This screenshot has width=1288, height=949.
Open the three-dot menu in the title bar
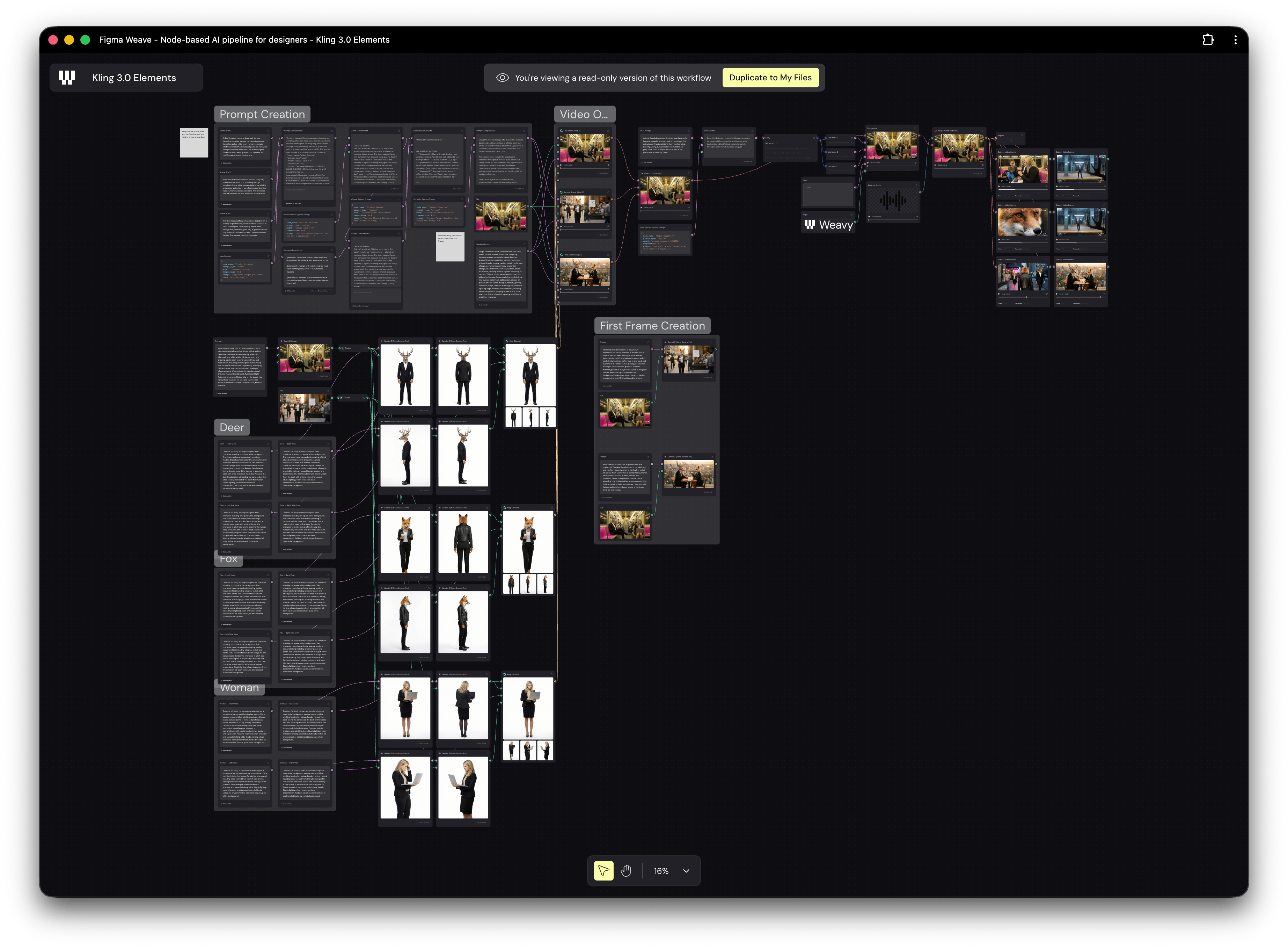[x=1236, y=39]
